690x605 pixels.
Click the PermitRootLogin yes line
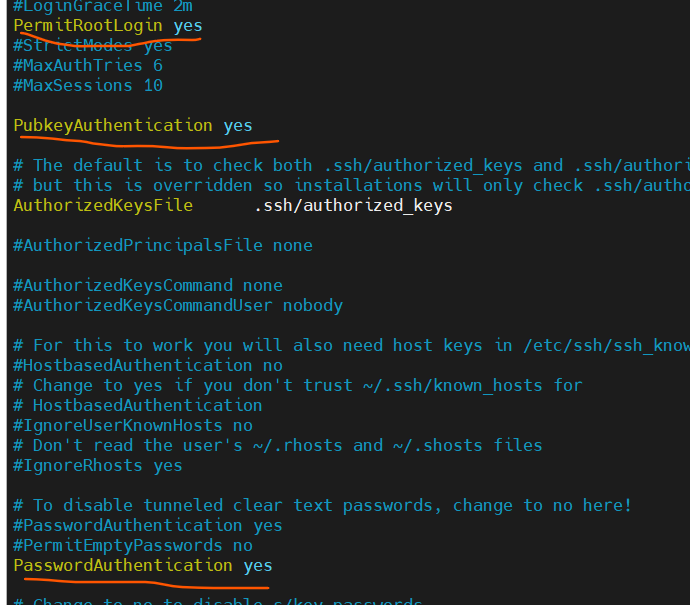pos(108,26)
